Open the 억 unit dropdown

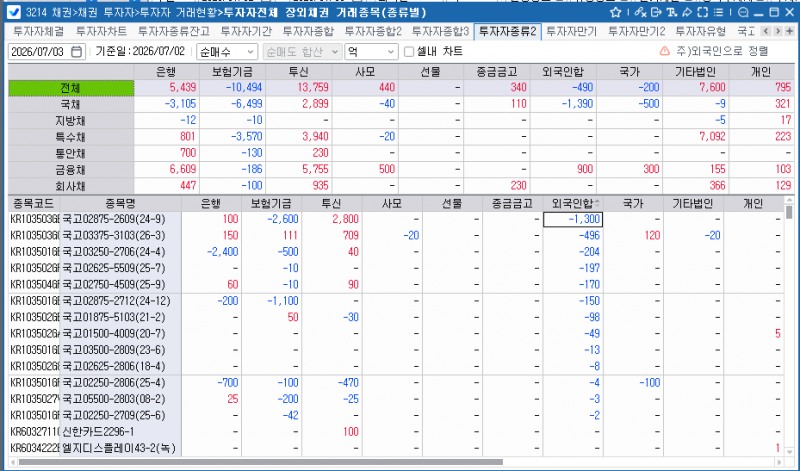(371, 52)
